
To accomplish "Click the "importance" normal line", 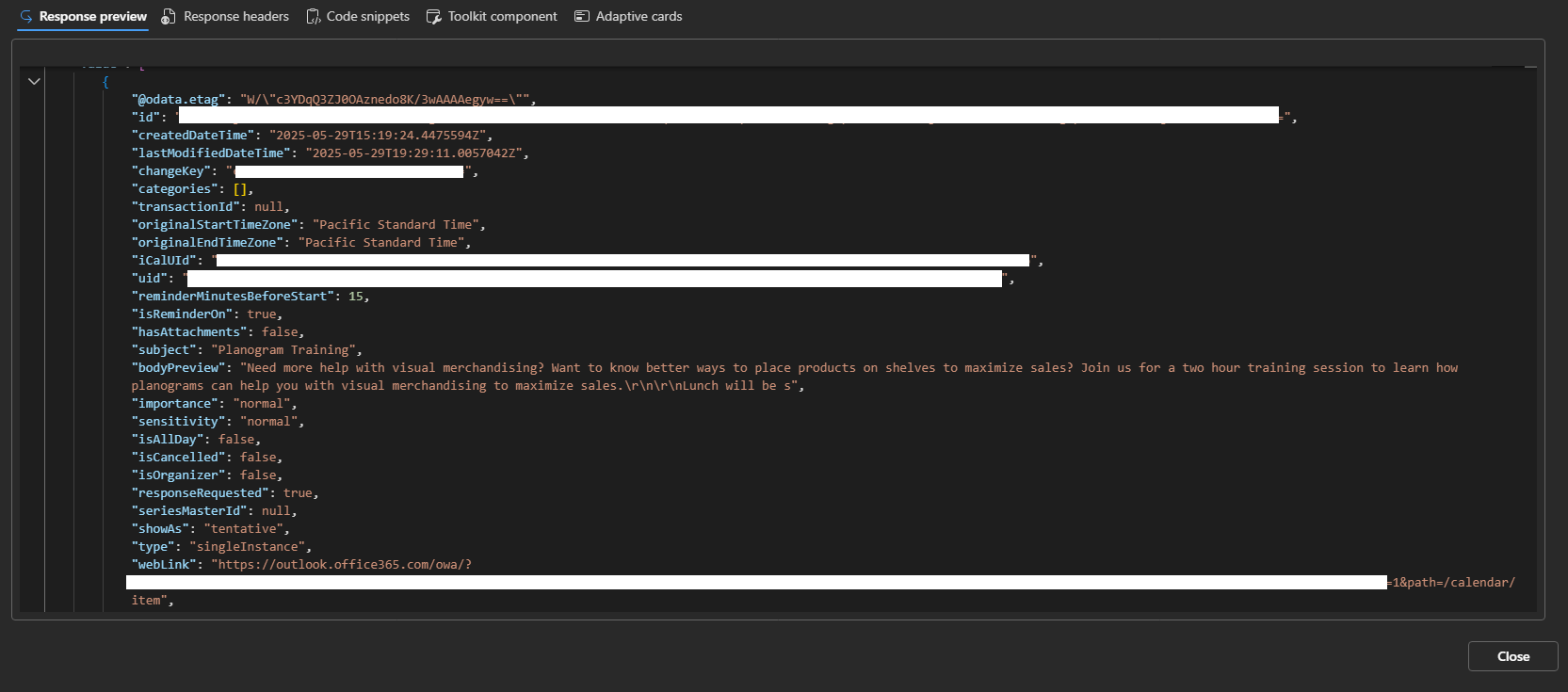I will coord(214,404).
